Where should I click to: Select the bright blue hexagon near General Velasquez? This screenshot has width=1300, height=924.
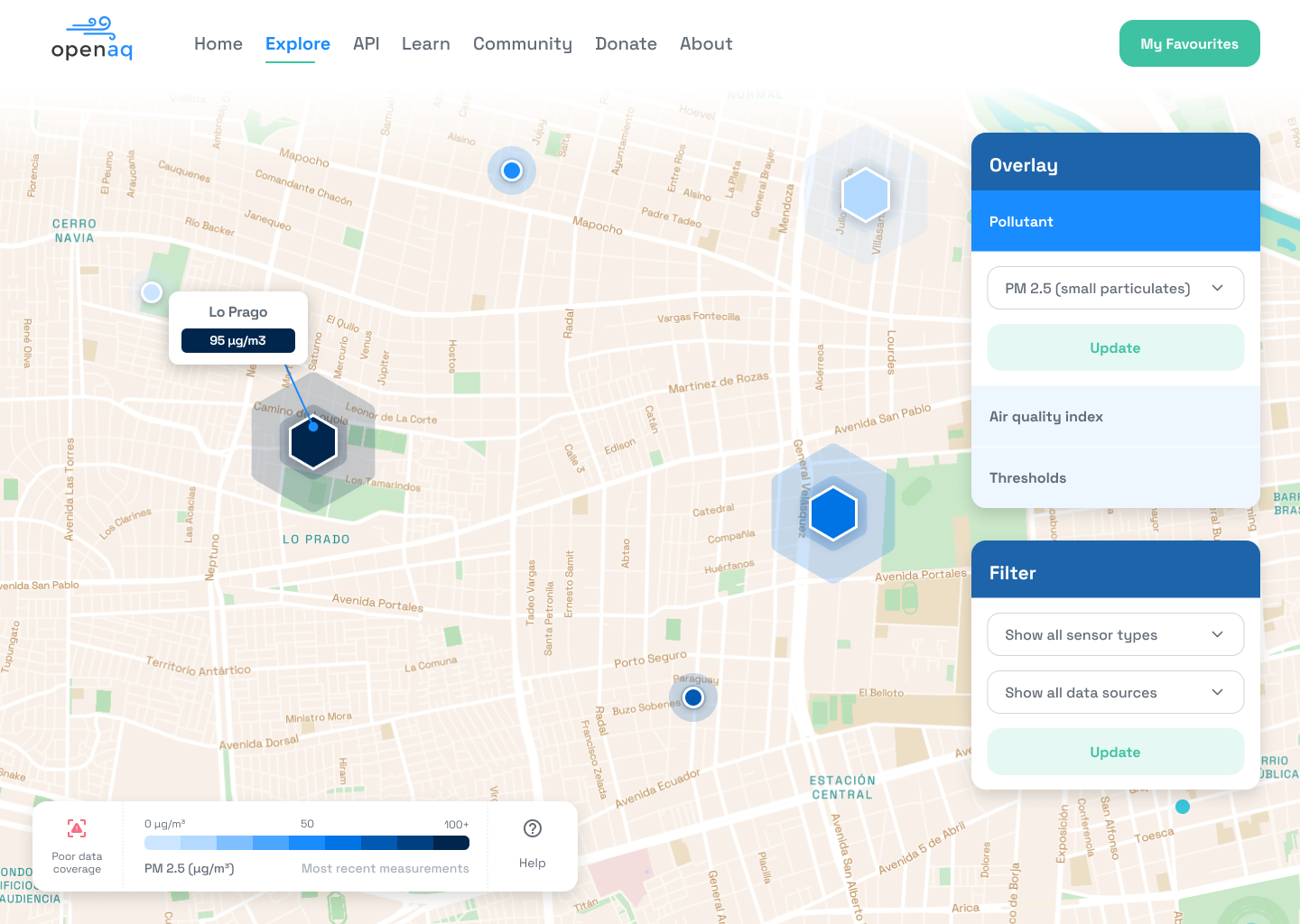click(x=833, y=513)
